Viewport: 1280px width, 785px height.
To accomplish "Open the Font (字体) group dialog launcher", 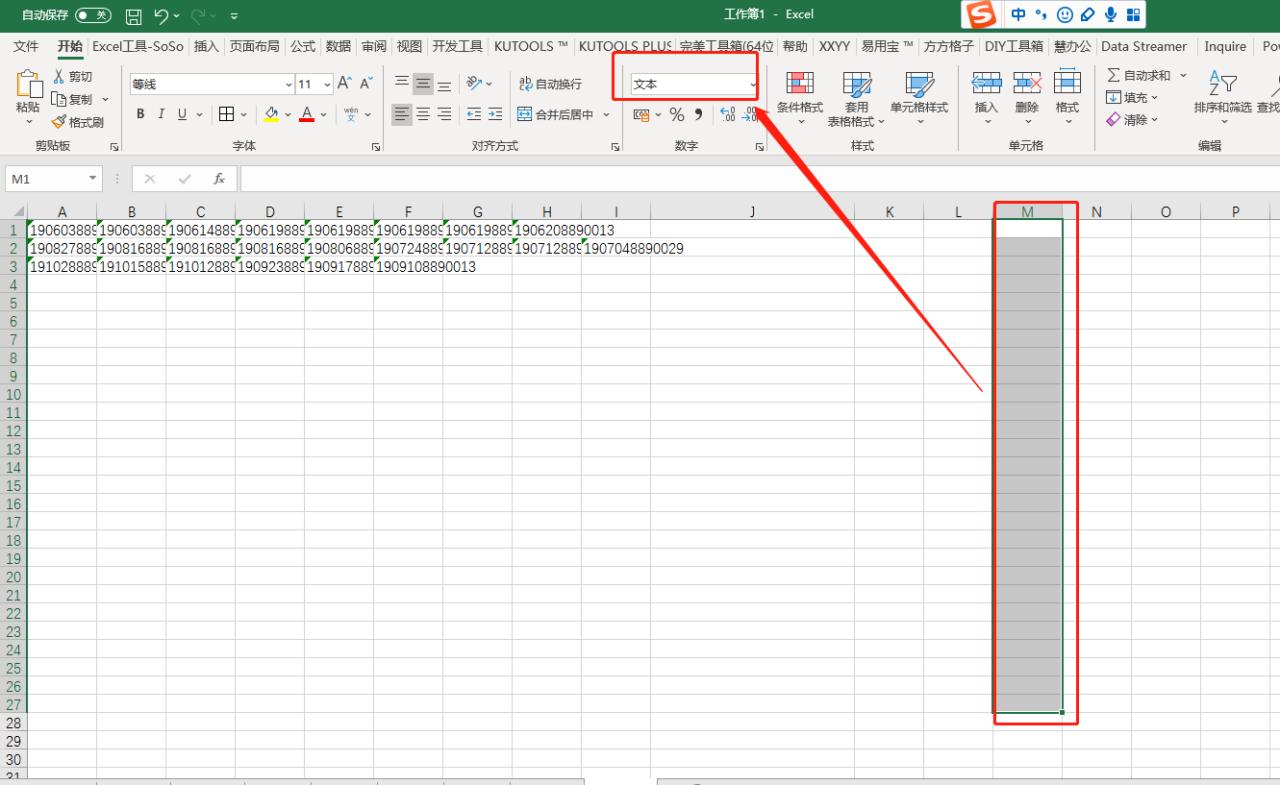I will (x=375, y=147).
